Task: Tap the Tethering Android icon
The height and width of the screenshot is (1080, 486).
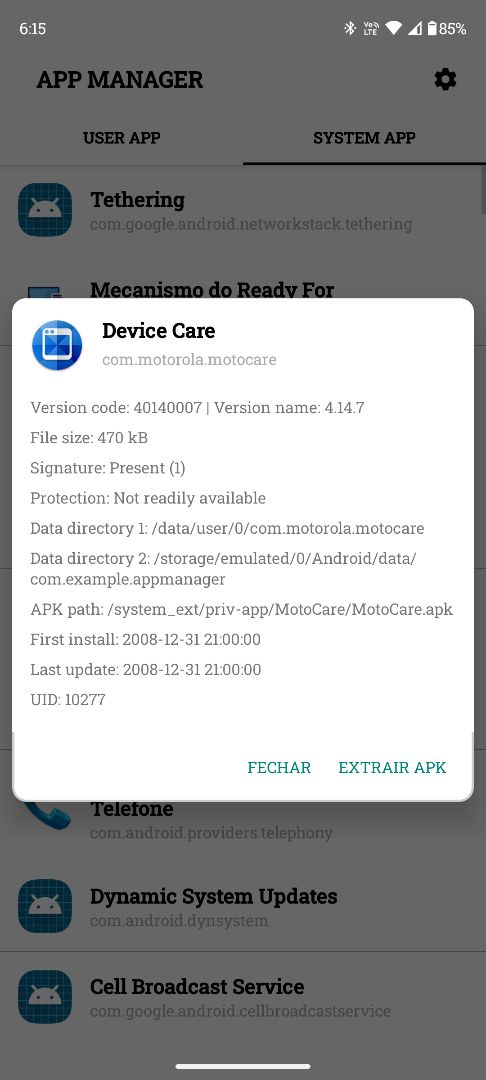Action: point(45,210)
